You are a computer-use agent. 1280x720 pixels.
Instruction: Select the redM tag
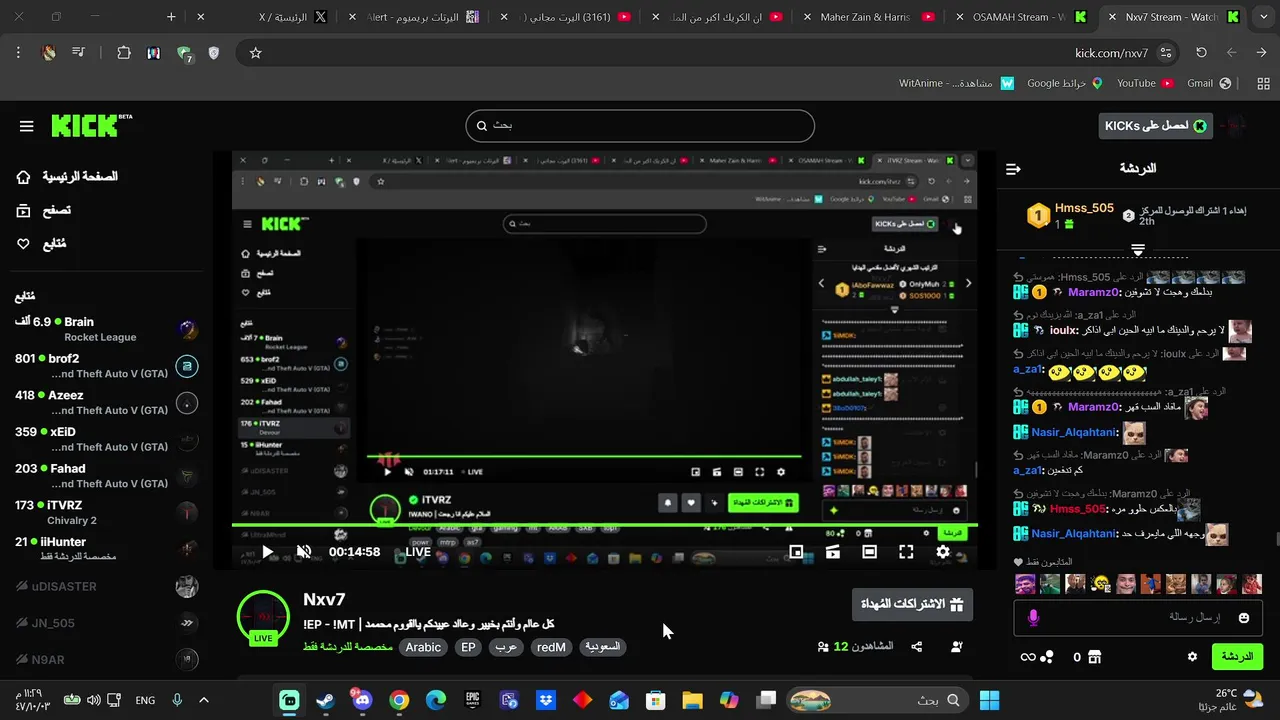(x=551, y=647)
